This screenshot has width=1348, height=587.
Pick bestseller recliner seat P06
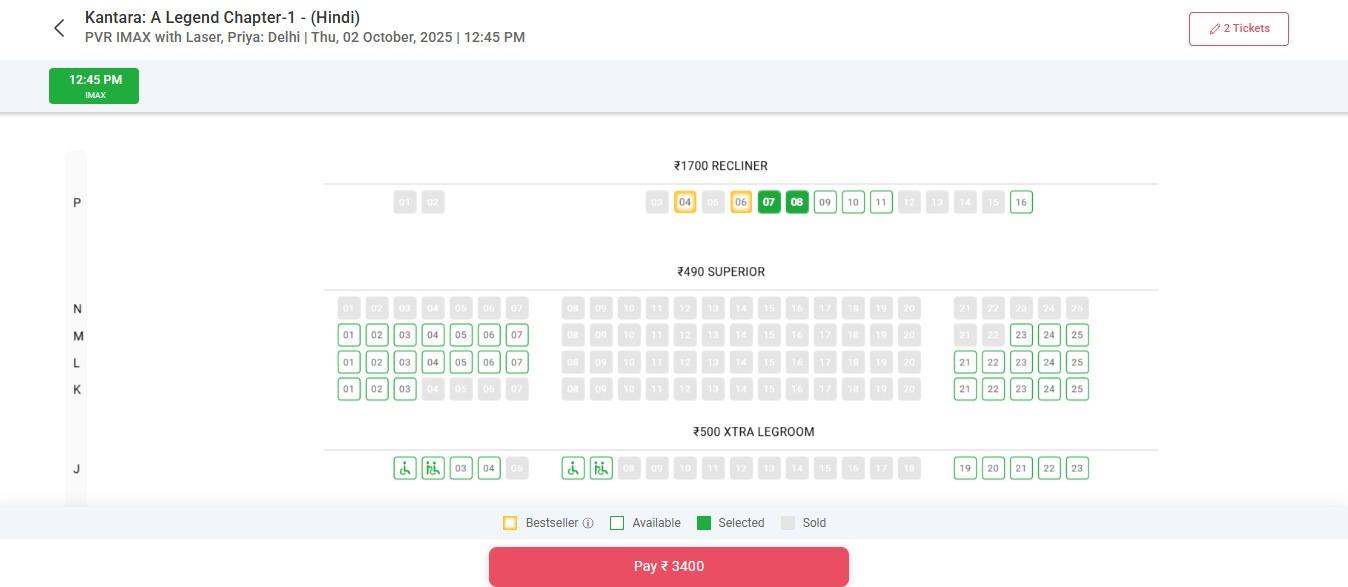pos(741,202)
